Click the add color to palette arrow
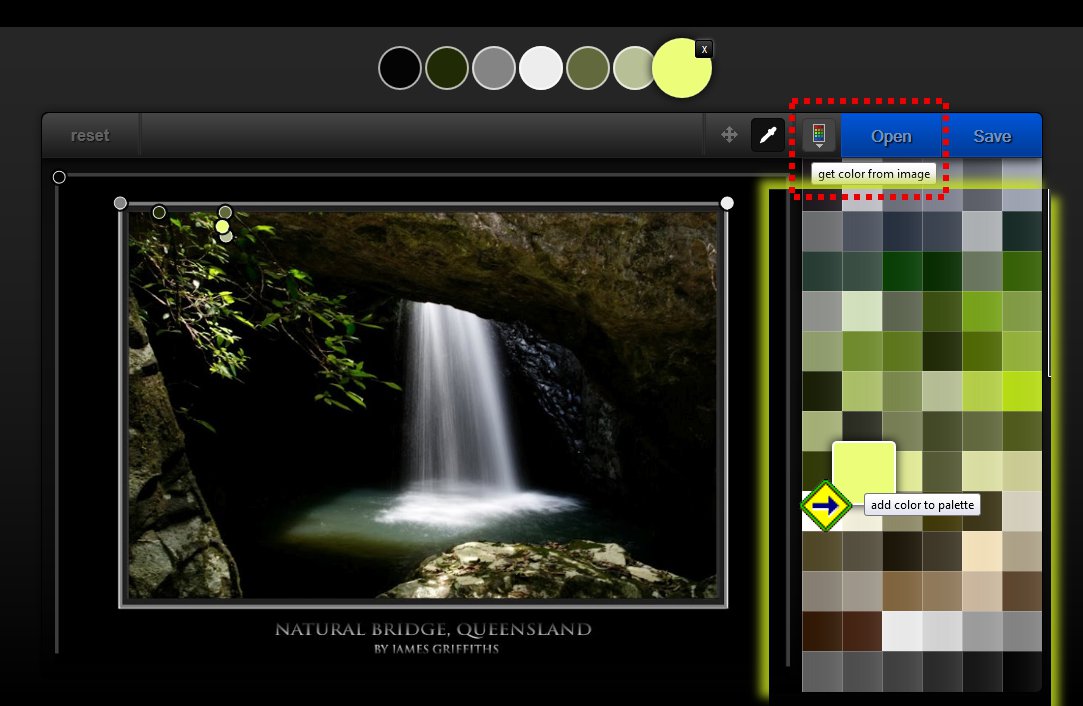 point(826,506)
